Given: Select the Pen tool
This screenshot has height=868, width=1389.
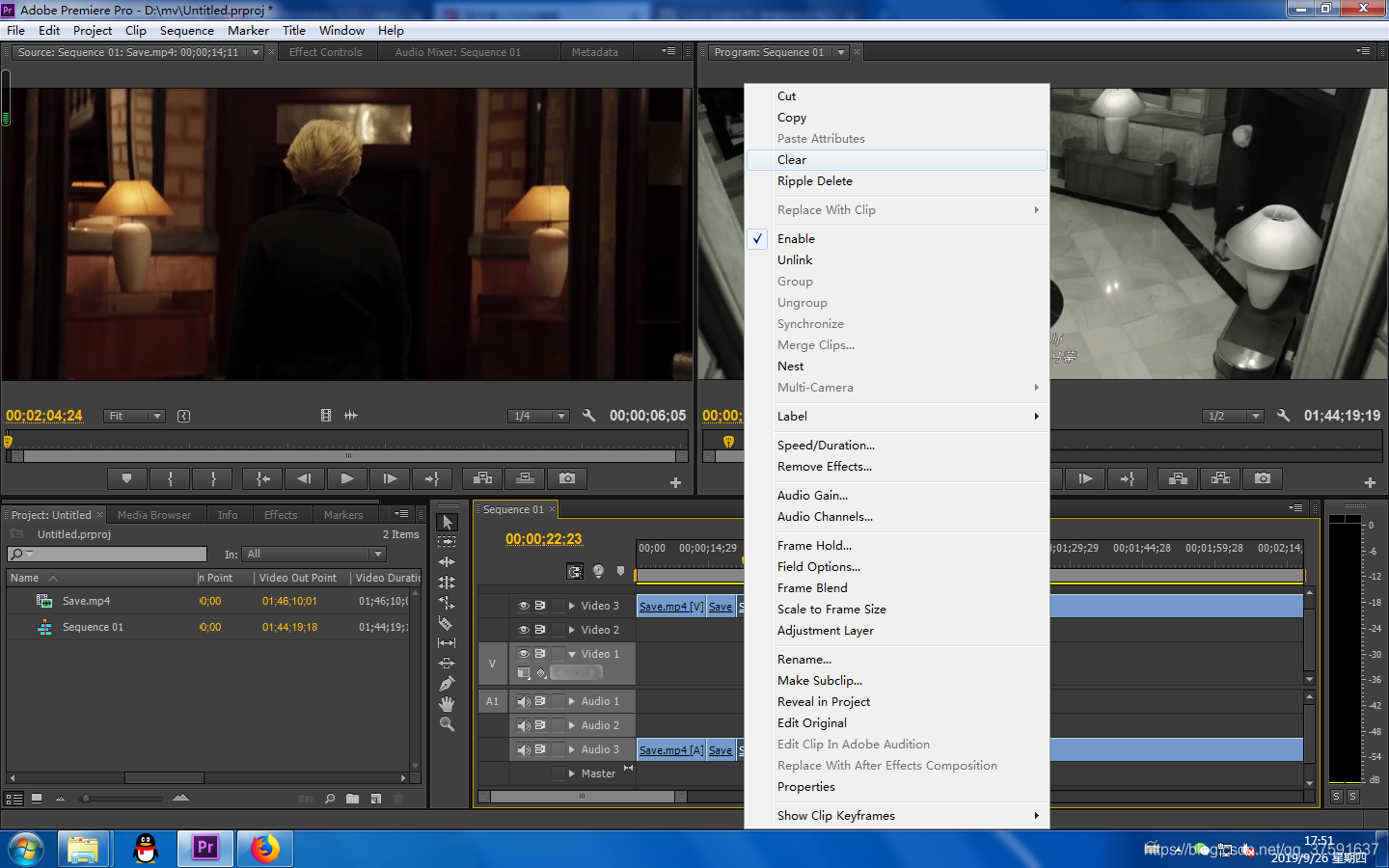Looking at the screenshot, I should click(447, 684).
